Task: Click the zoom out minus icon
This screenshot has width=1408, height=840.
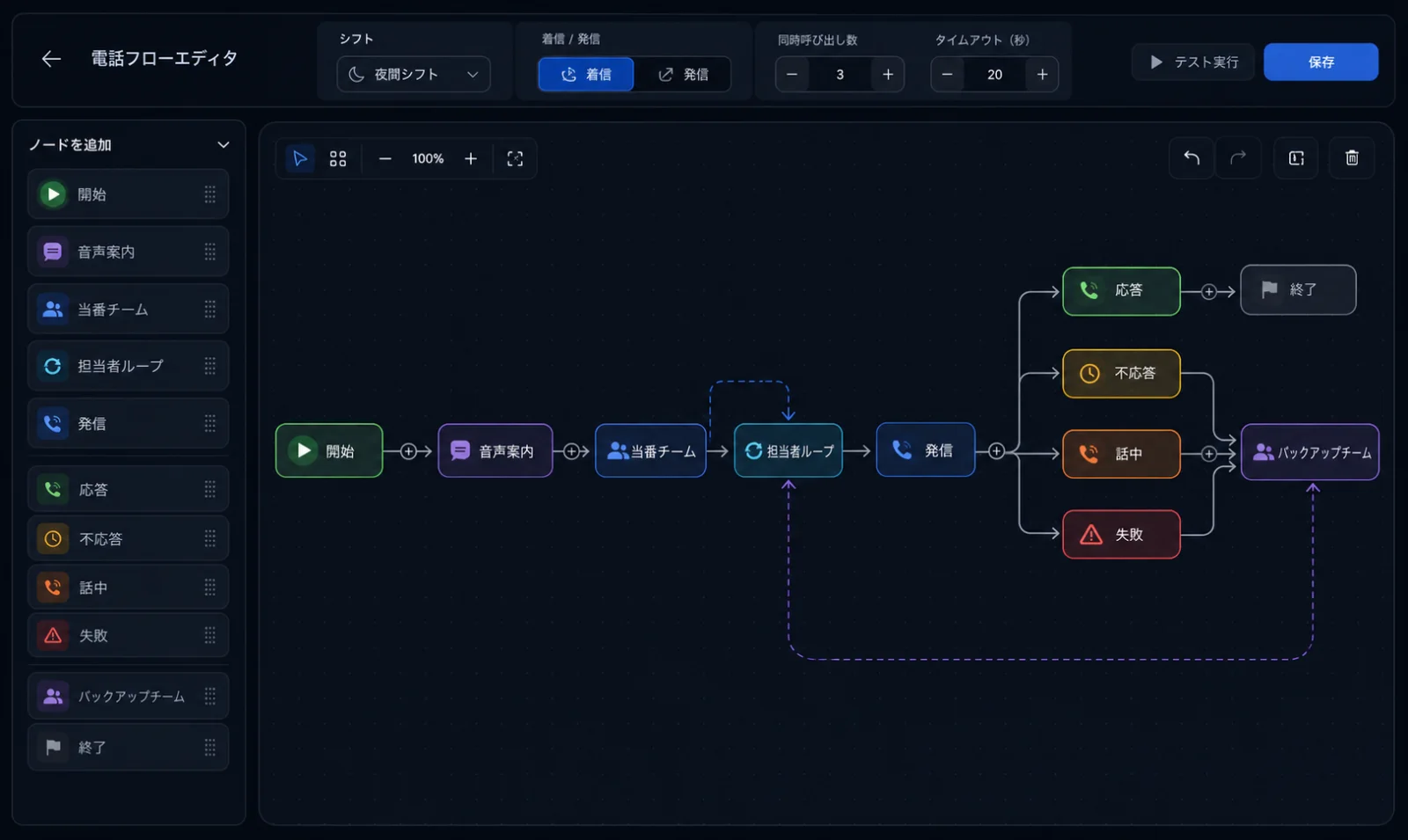Action: click(x=385, y=158)
